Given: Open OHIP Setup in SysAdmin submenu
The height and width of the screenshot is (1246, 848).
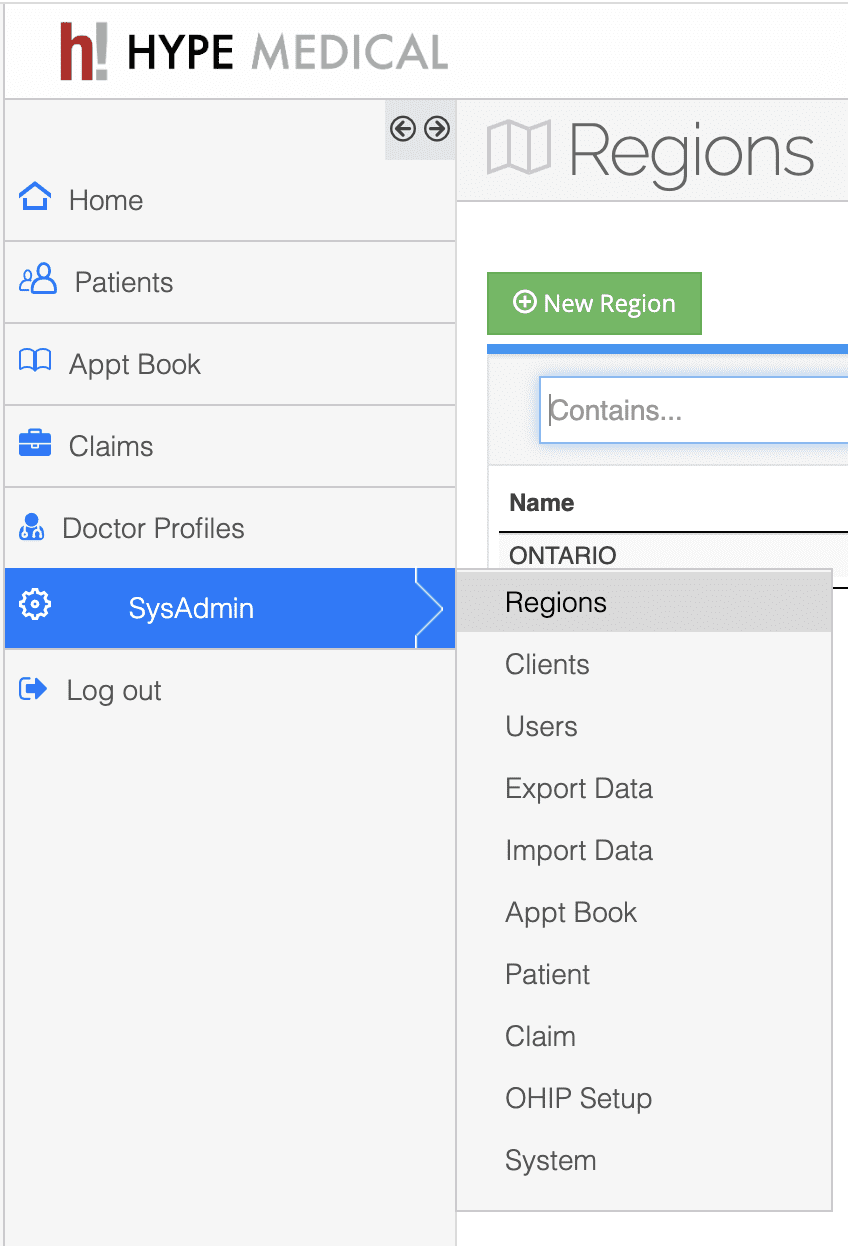Looking at the screenshot, I should coord(644,1099).
